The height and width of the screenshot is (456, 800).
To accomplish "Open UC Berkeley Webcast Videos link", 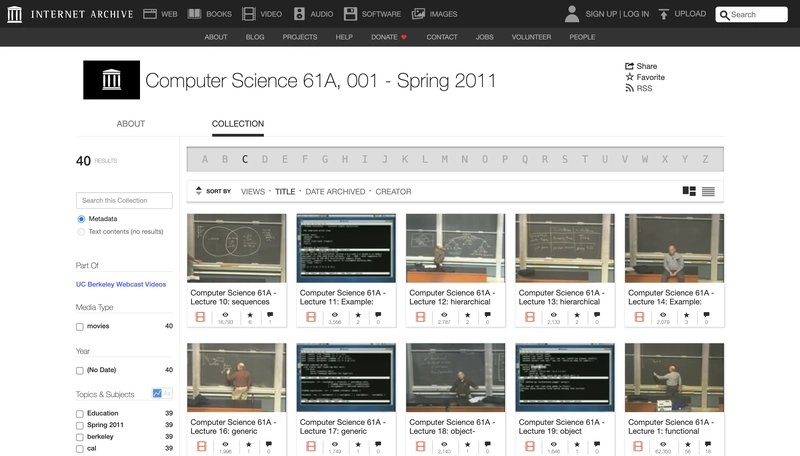I will [121, 284].
